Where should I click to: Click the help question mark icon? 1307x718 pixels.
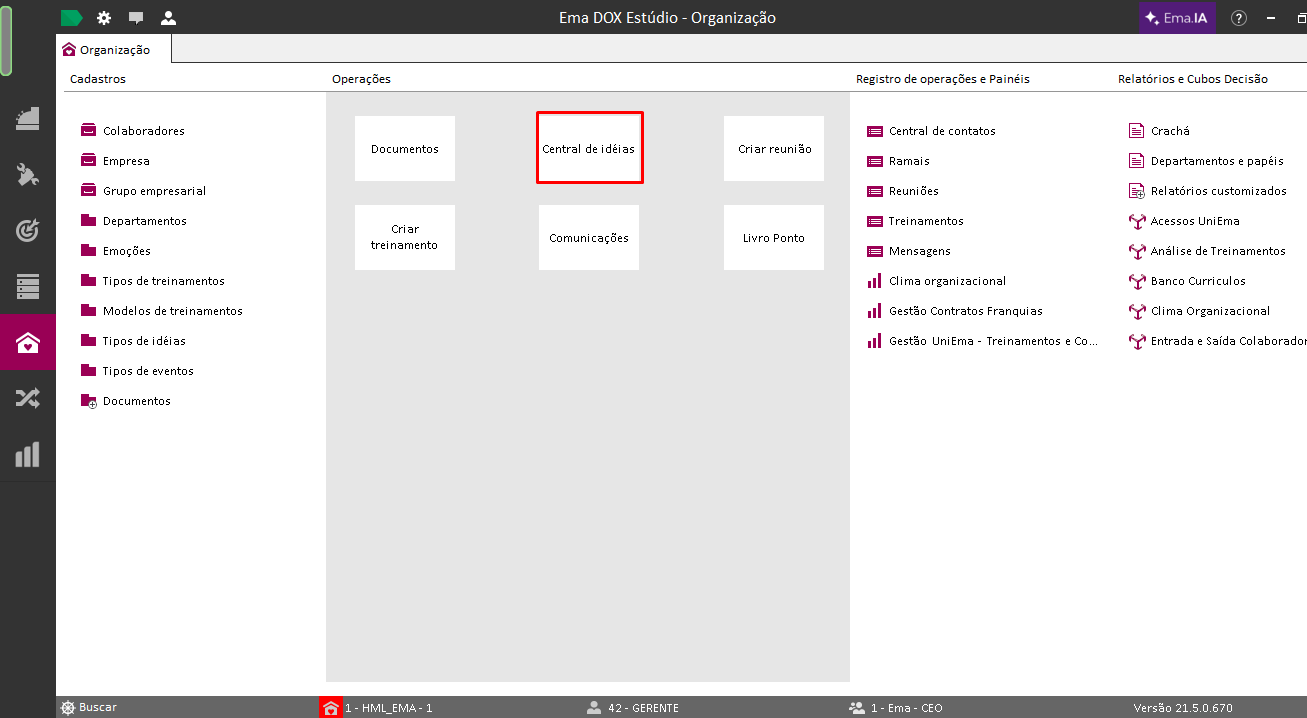tap(1239, 18)
